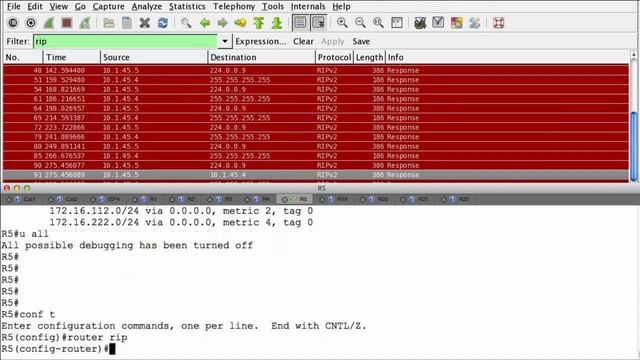640x360 pixels.
Task: Select packet 48 at time 142.594400
Action: [x=316, y=70]
